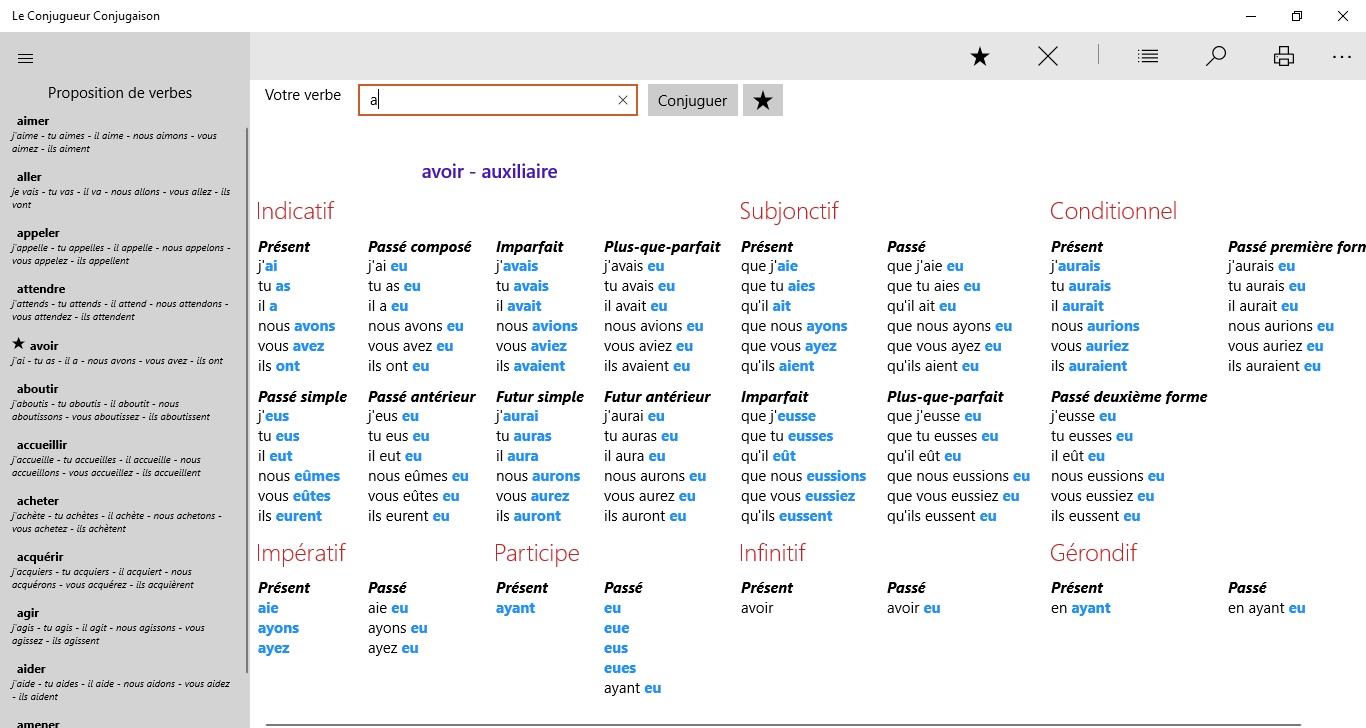Viewport: 1366px width, 728px height.
Task: Click the sidebar vertical scrollbar
Action: [x=247, y=400]
